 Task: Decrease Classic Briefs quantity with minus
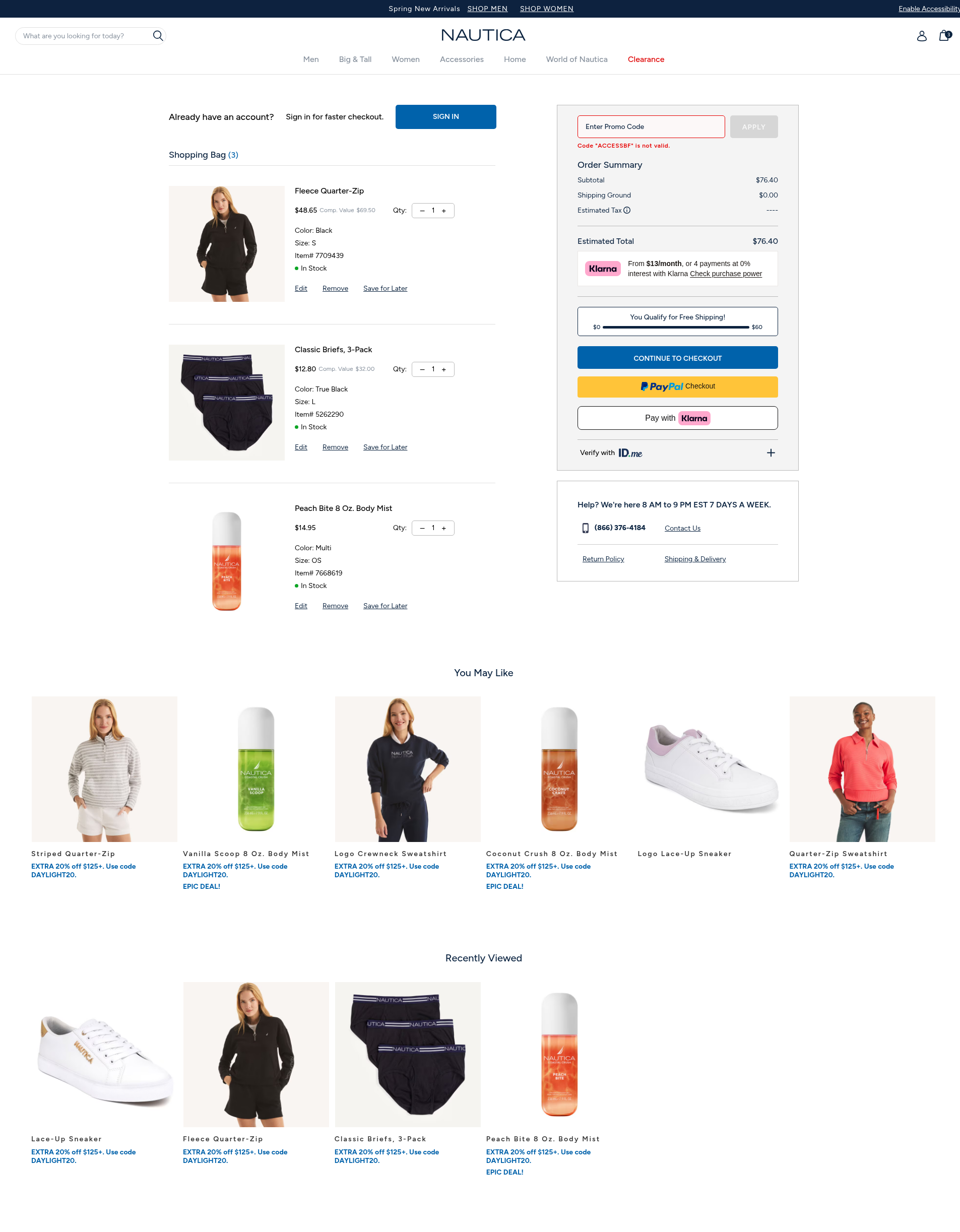point(422,369)
